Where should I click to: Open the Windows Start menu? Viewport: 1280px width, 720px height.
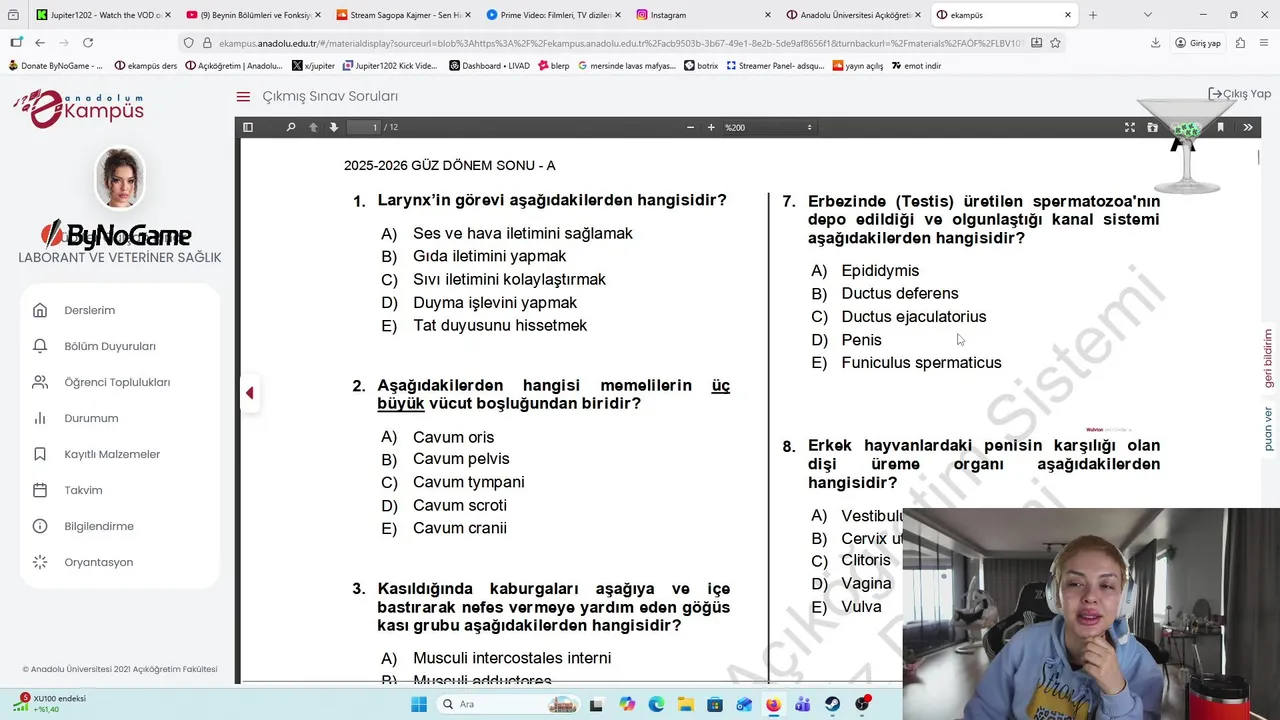click(418, 704)
